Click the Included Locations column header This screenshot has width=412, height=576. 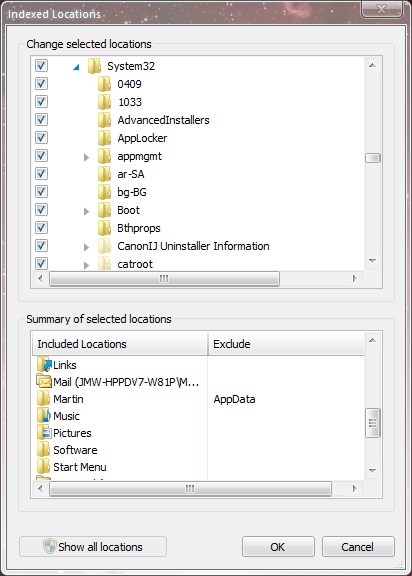[x=120, y=344]
